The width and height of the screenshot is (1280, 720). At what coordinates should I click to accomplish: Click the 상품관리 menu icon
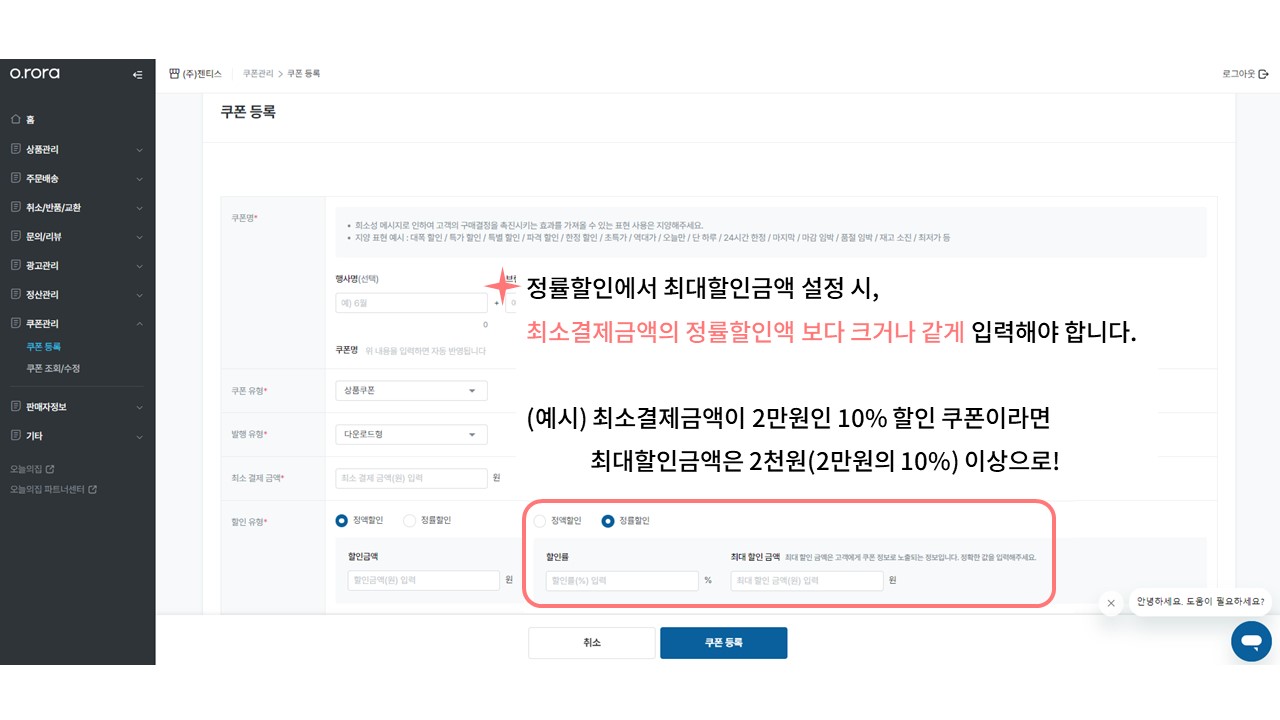coord(15,149)
